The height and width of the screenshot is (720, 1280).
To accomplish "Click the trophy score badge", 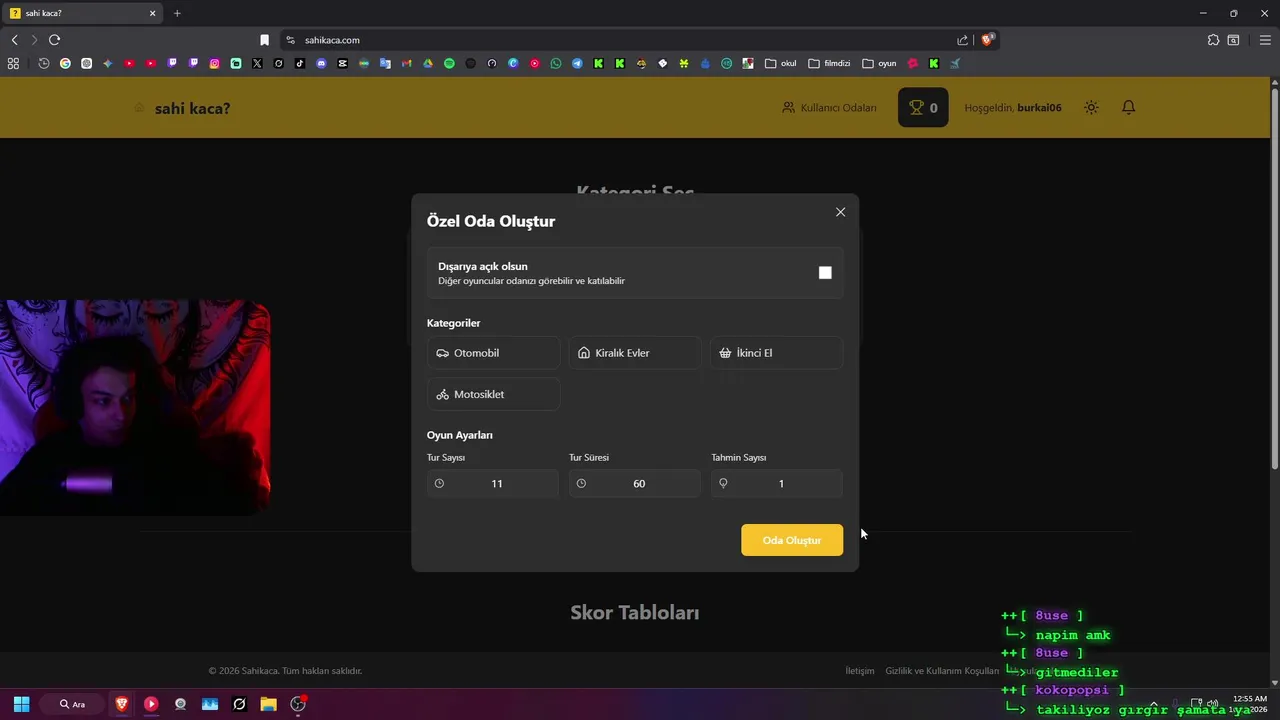I will click(x=923, y=108).
